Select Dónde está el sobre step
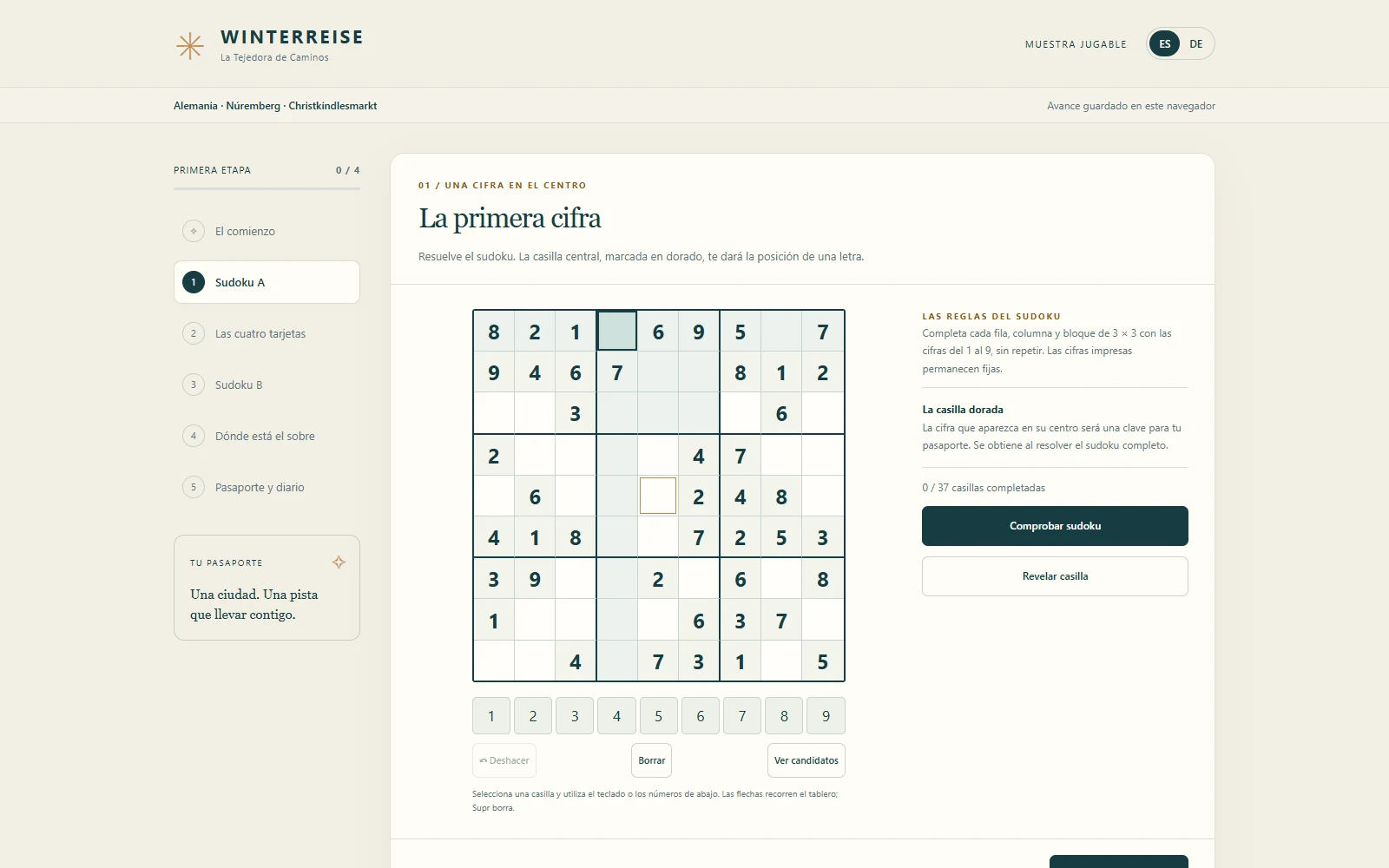The image size is (1389, 868). point(267,436)
